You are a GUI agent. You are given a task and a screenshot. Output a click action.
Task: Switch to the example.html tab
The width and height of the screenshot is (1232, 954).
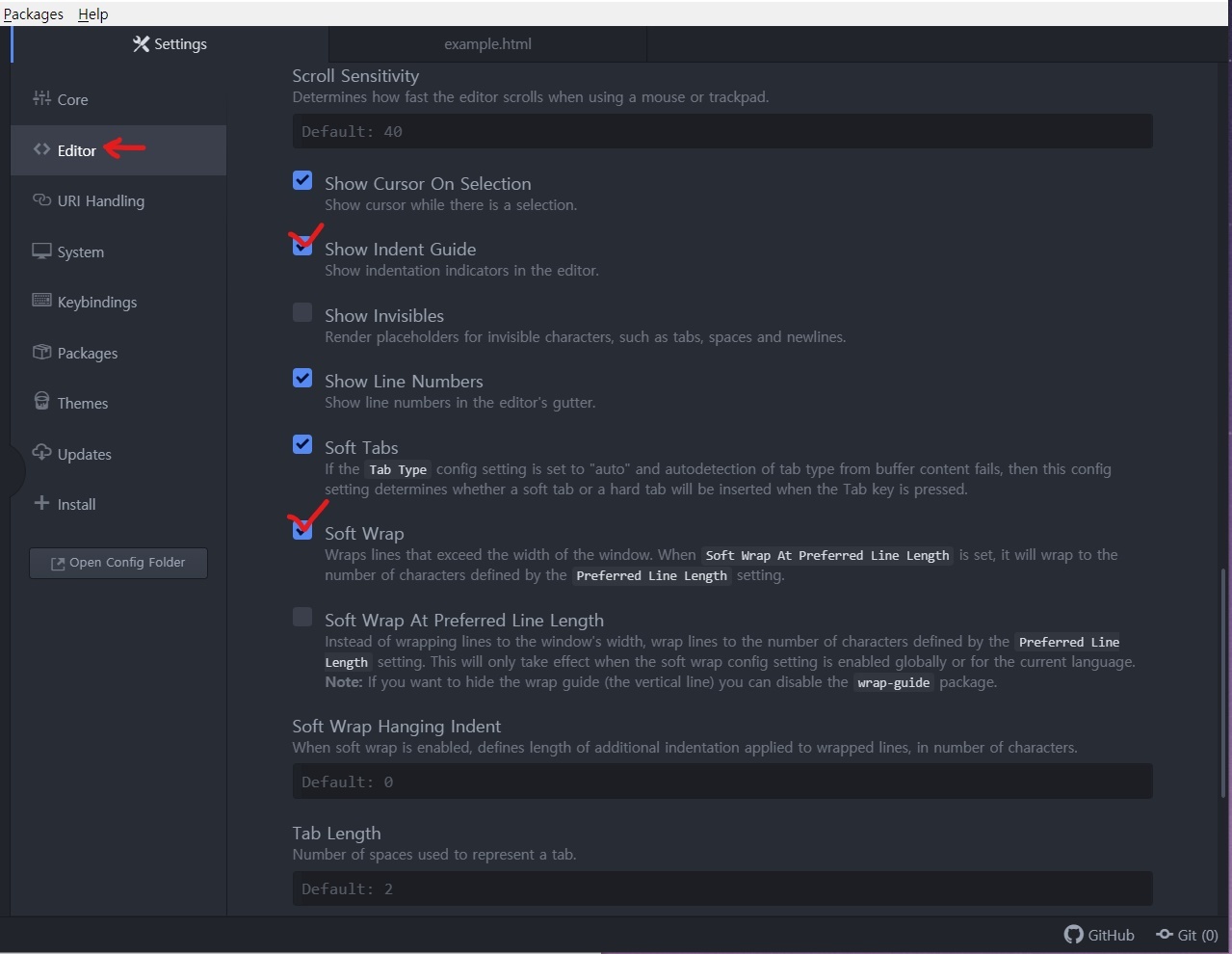(487, 44)
